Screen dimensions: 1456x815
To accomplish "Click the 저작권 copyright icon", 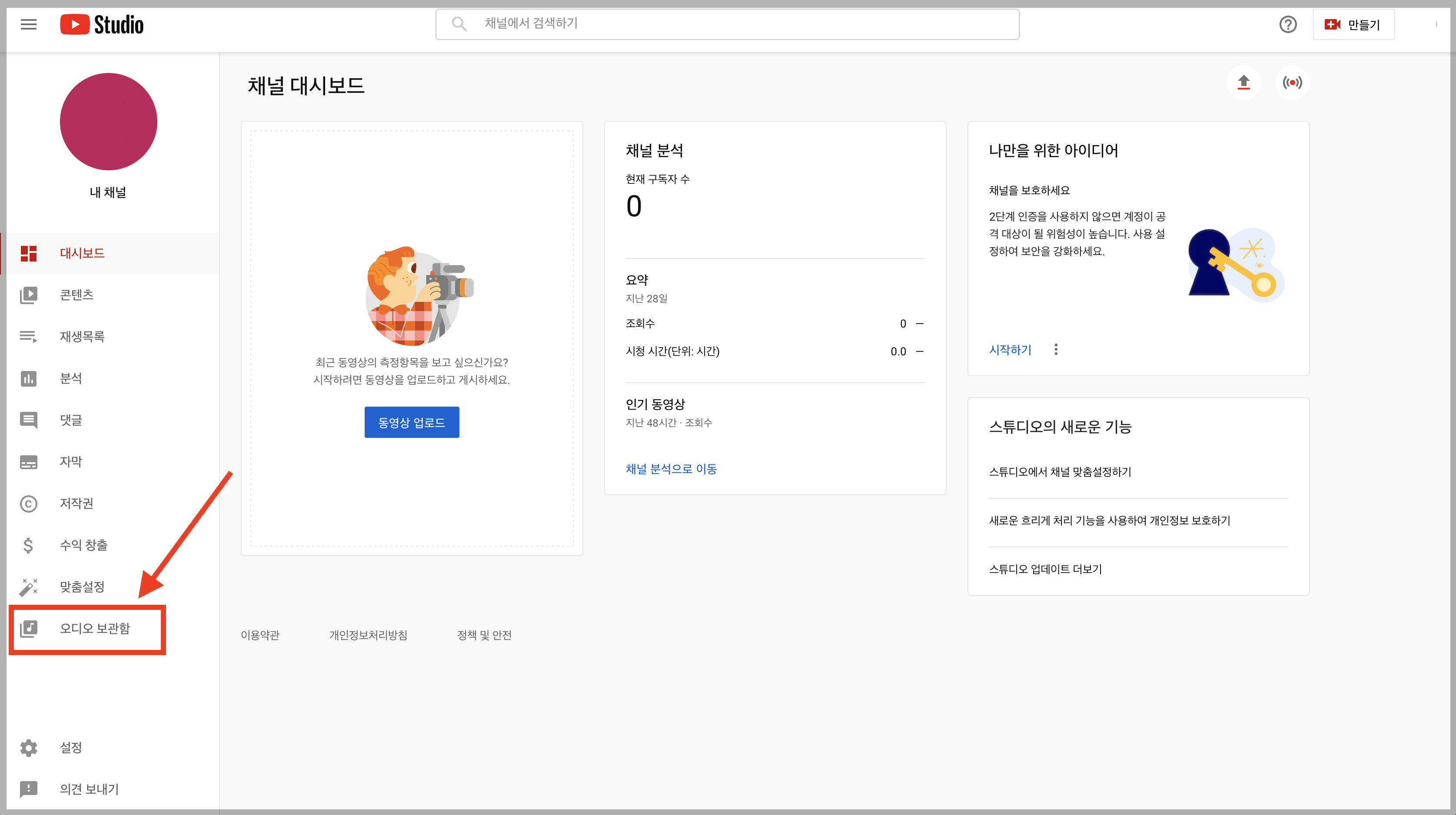I will pos(28,503).
